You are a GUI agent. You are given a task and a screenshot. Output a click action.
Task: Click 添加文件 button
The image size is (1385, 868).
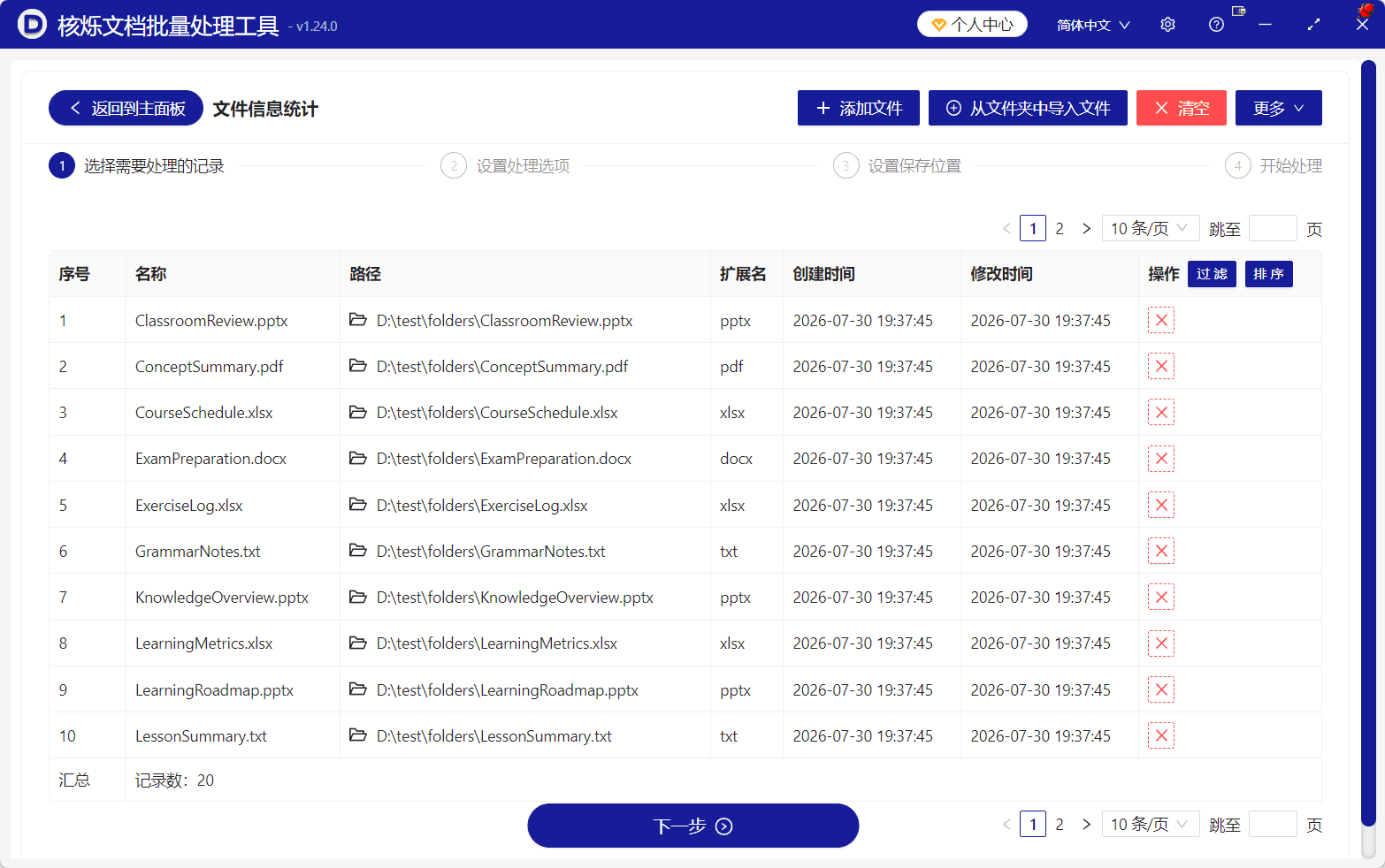[859, 108]
